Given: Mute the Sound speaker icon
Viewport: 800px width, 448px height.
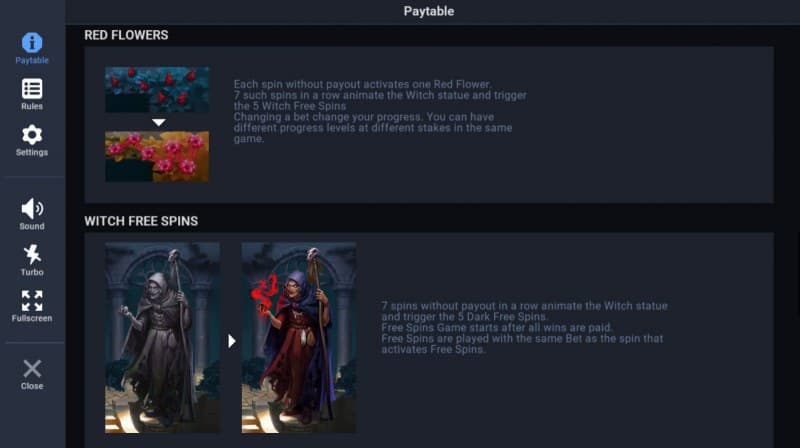Looking at the screenshot, I should pyautogui.click(x=32, y=209).
